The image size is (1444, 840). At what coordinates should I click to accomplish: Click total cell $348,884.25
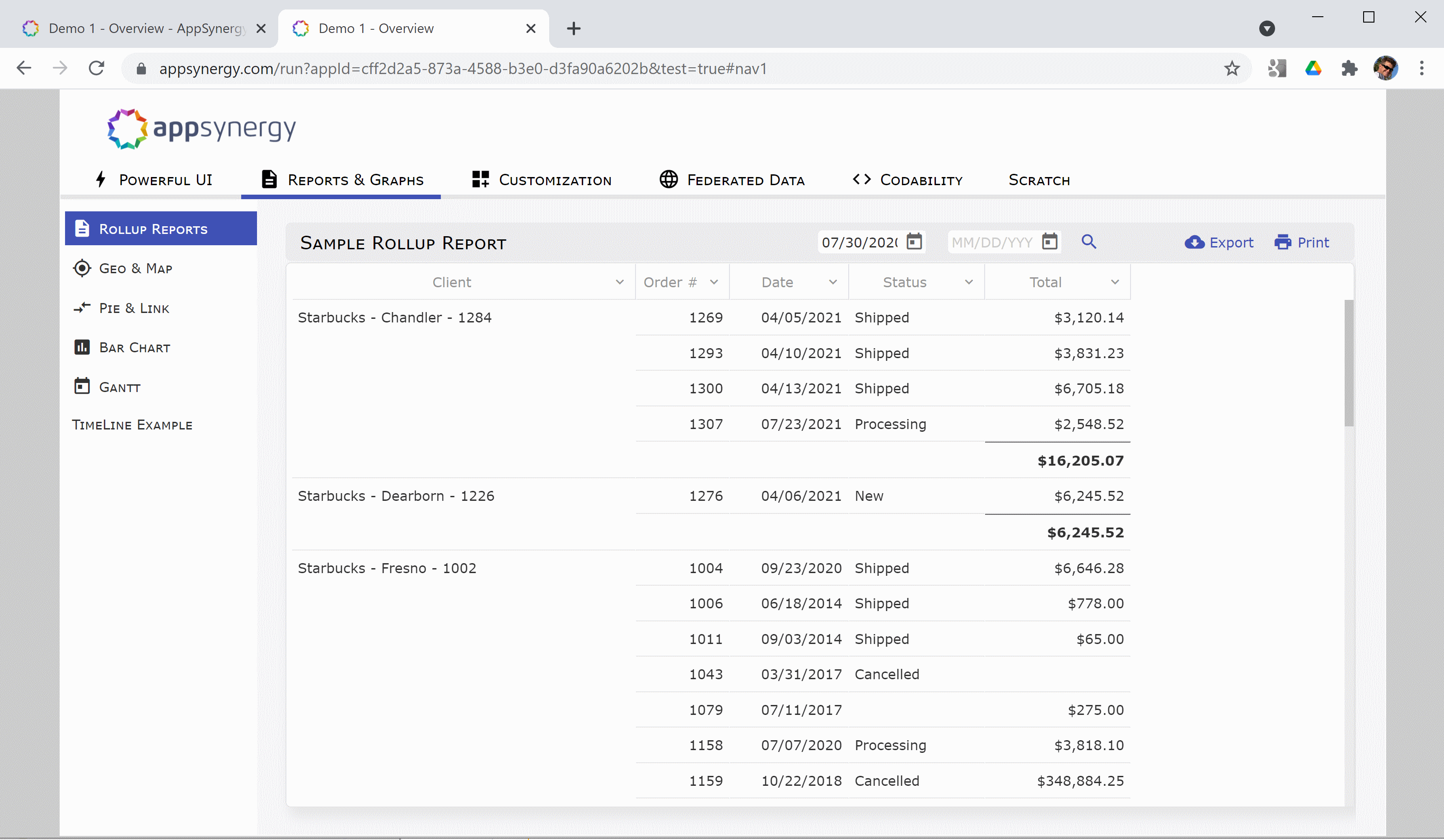[x=1080, y=780]
